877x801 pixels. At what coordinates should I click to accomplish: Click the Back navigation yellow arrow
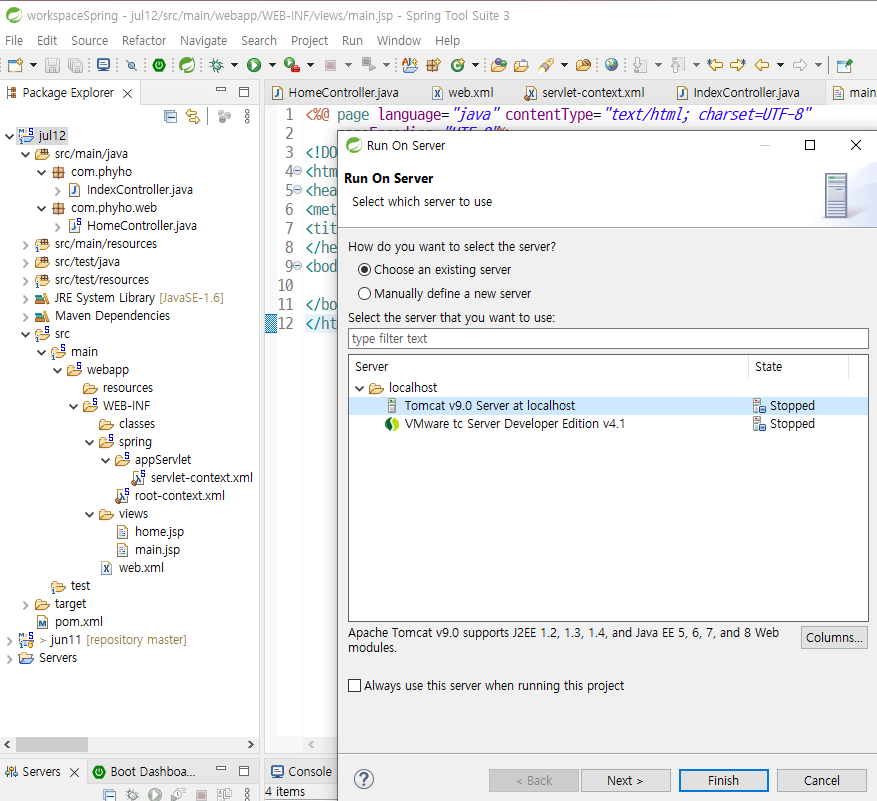(x=762, y=65)
